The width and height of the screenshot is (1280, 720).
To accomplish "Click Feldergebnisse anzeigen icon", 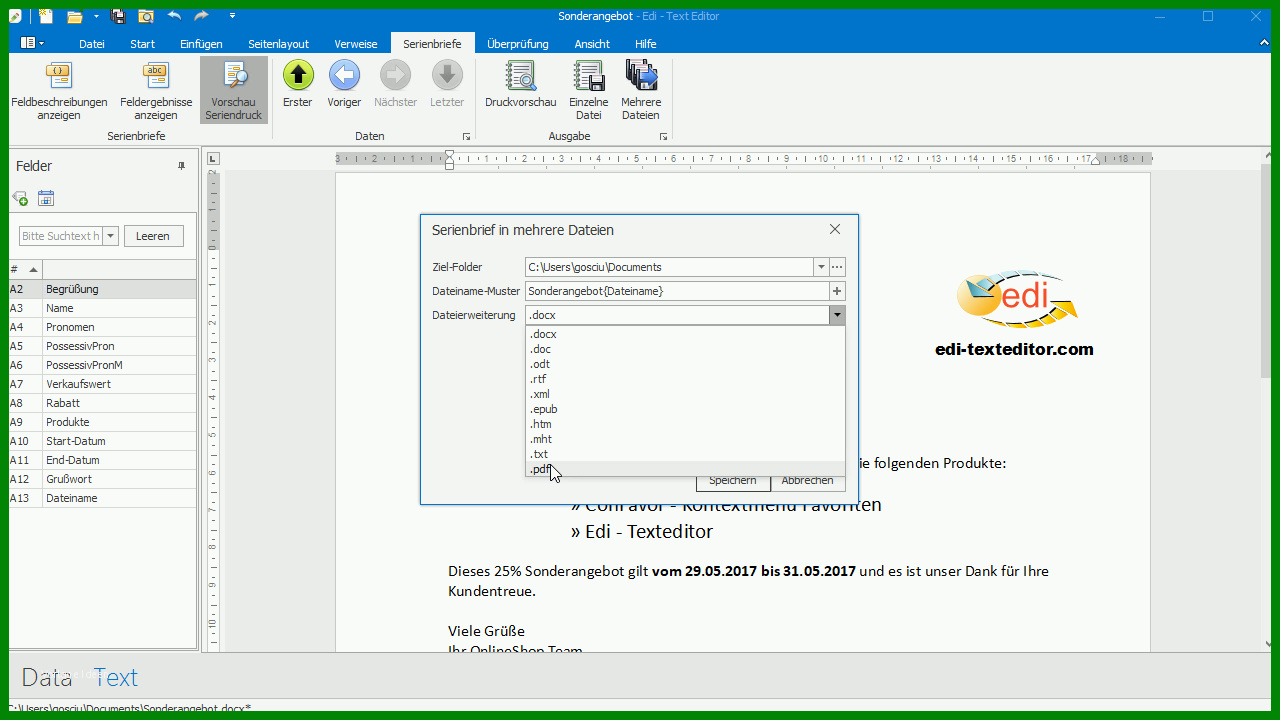I will point(156,75).
